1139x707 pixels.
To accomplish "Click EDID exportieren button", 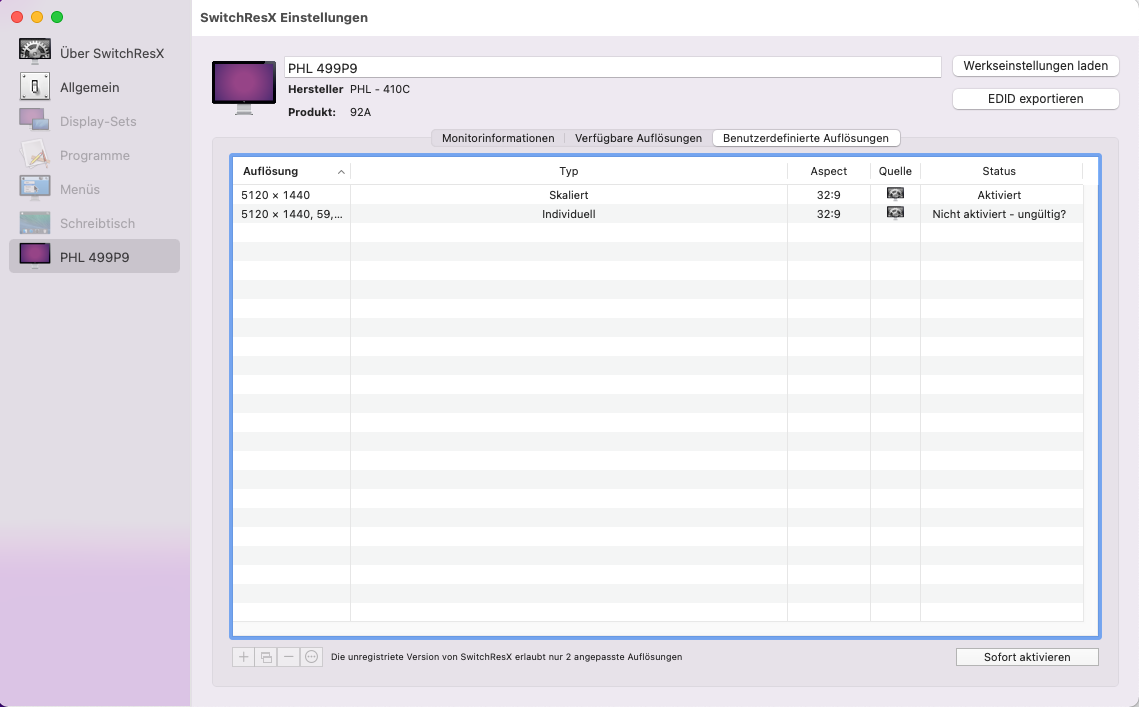I will click(x=1035, y=99).
